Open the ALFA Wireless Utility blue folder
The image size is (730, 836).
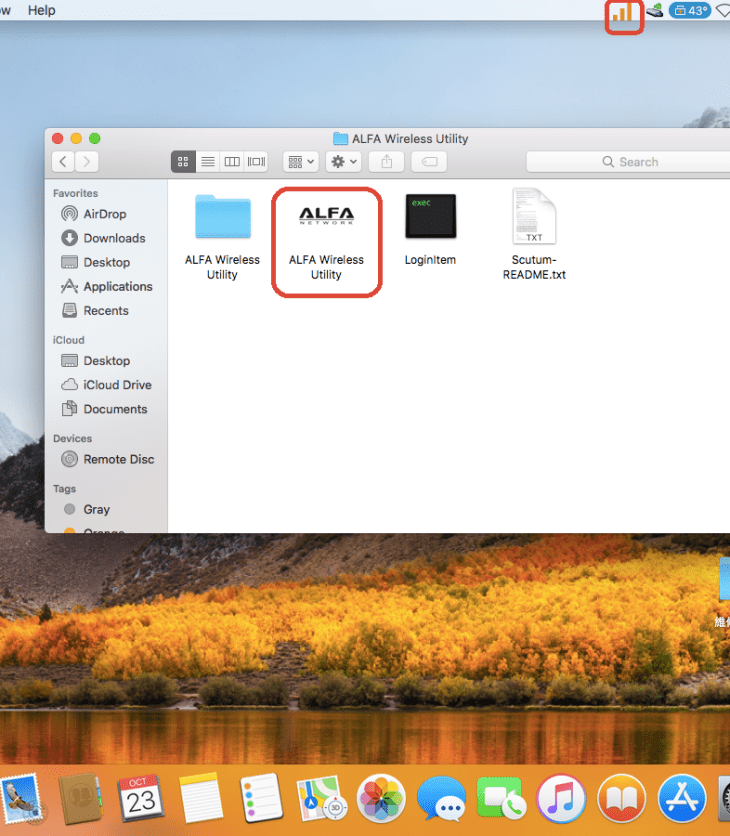click(222, 217)
